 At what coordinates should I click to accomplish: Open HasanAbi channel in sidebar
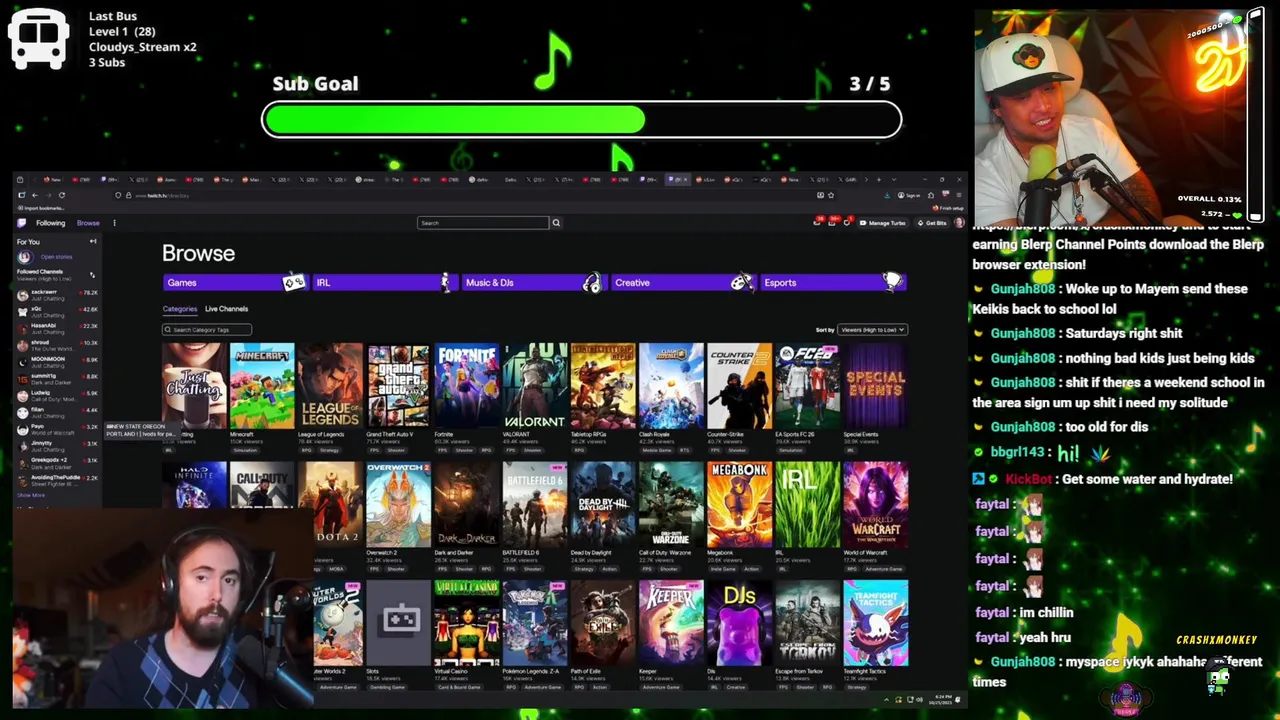click(x=58, y=329)
